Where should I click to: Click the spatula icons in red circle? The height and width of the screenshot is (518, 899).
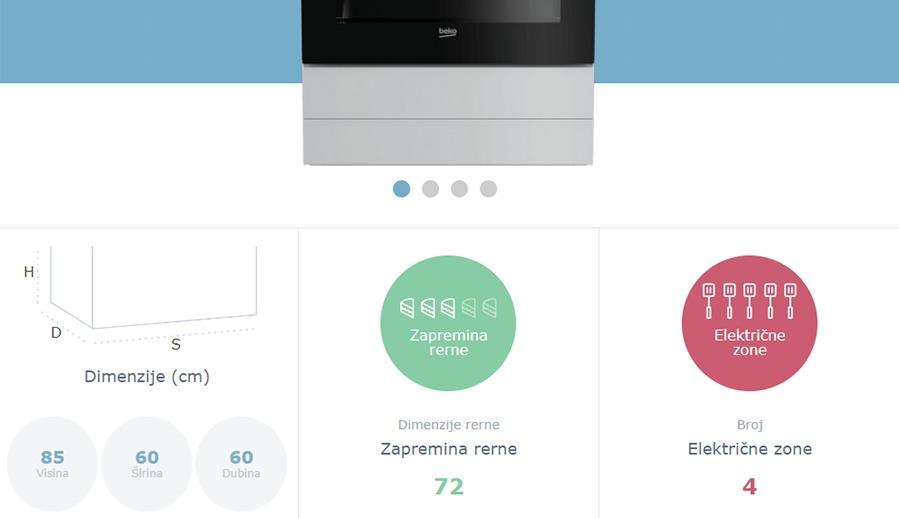[749, 301]
